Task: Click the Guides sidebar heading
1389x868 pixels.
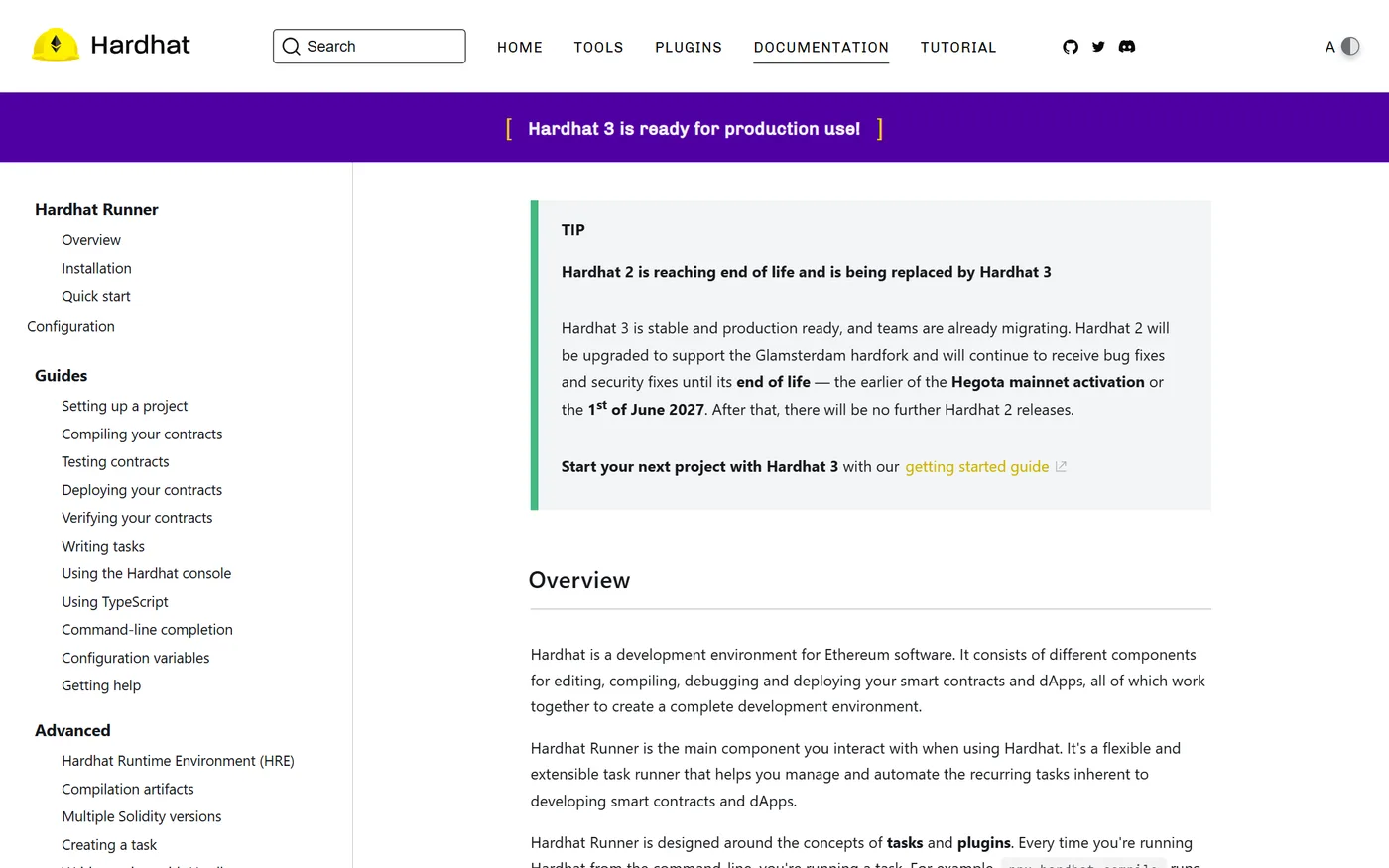Action: point(62,375)
